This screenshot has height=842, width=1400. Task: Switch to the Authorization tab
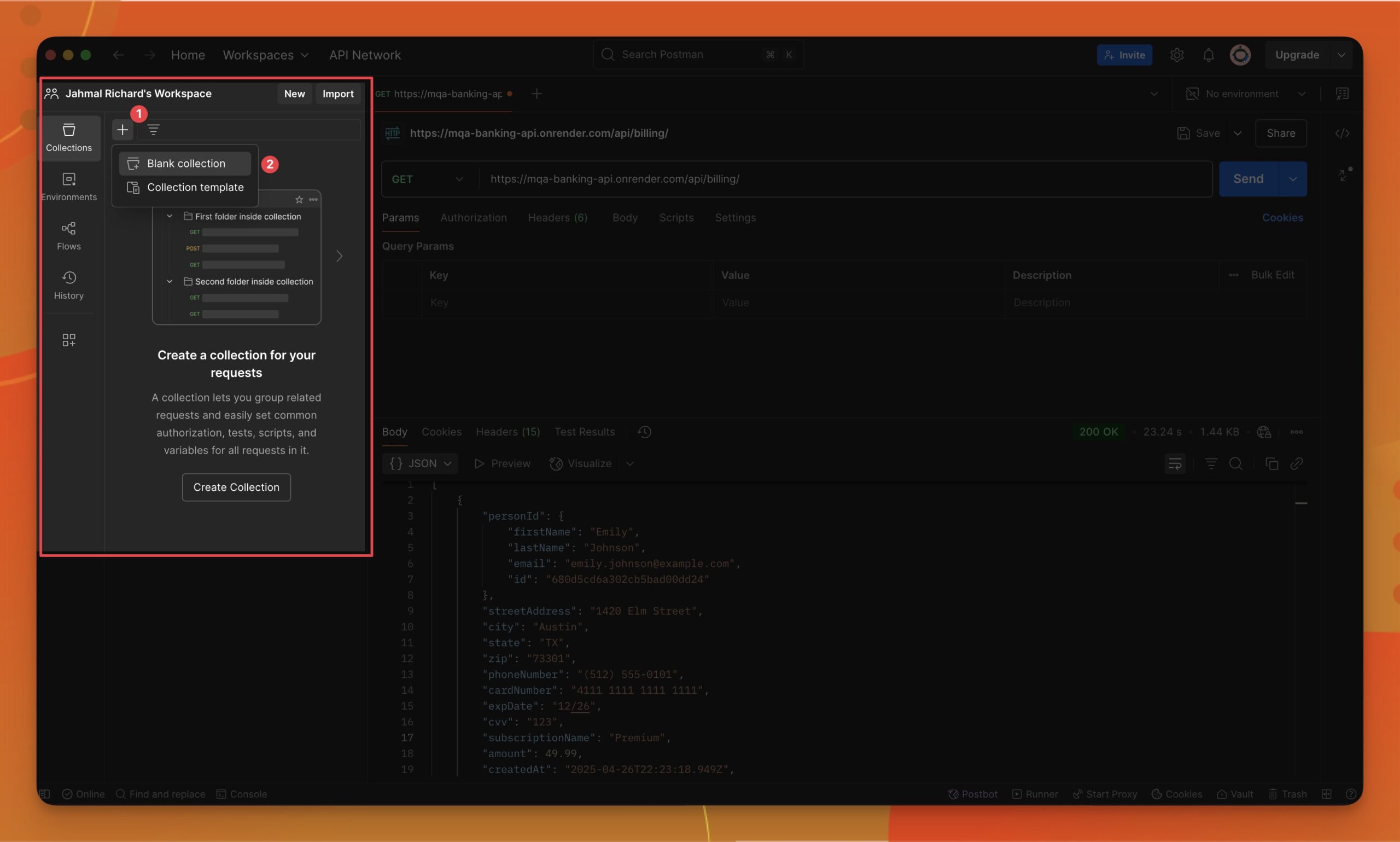click(474, 218)
